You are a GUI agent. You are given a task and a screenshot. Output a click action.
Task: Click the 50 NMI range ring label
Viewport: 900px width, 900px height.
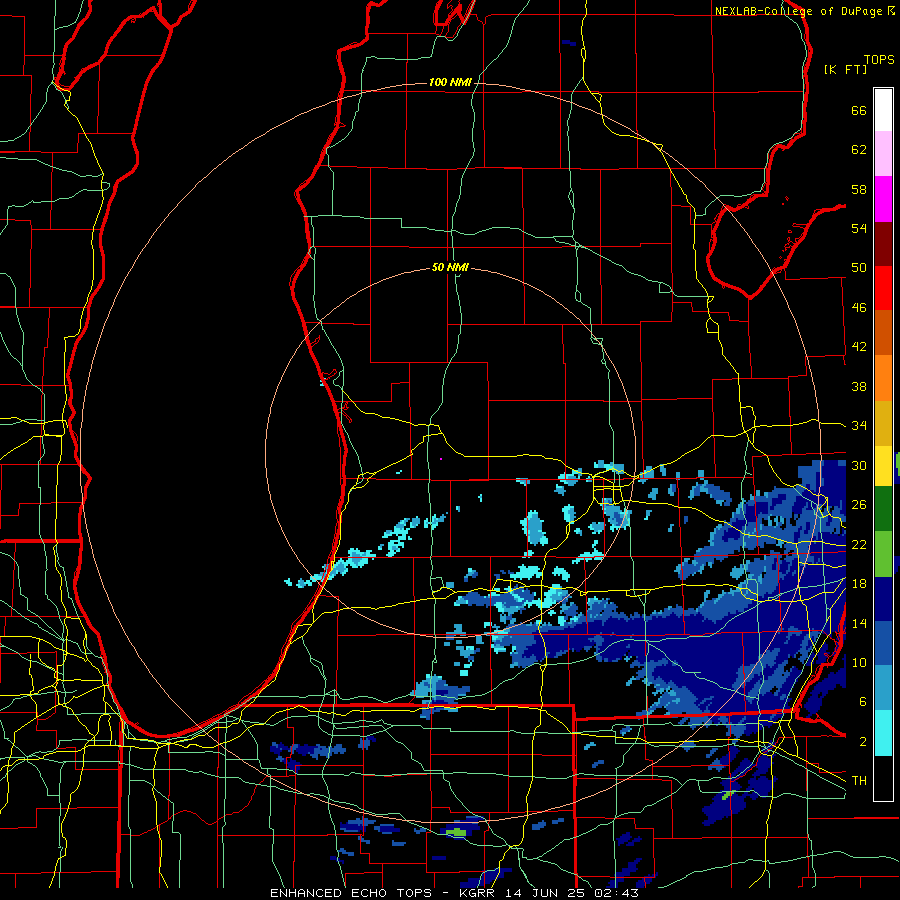pyautogui.click(x=450, y=267)
